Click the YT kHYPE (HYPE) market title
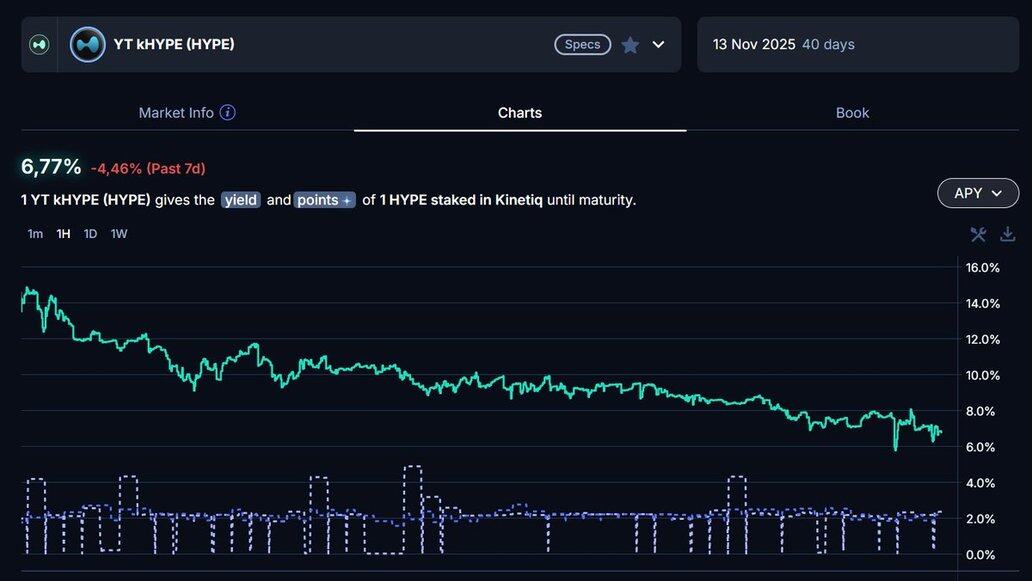This screenshot has height=581, width=1032. point(174,44)
